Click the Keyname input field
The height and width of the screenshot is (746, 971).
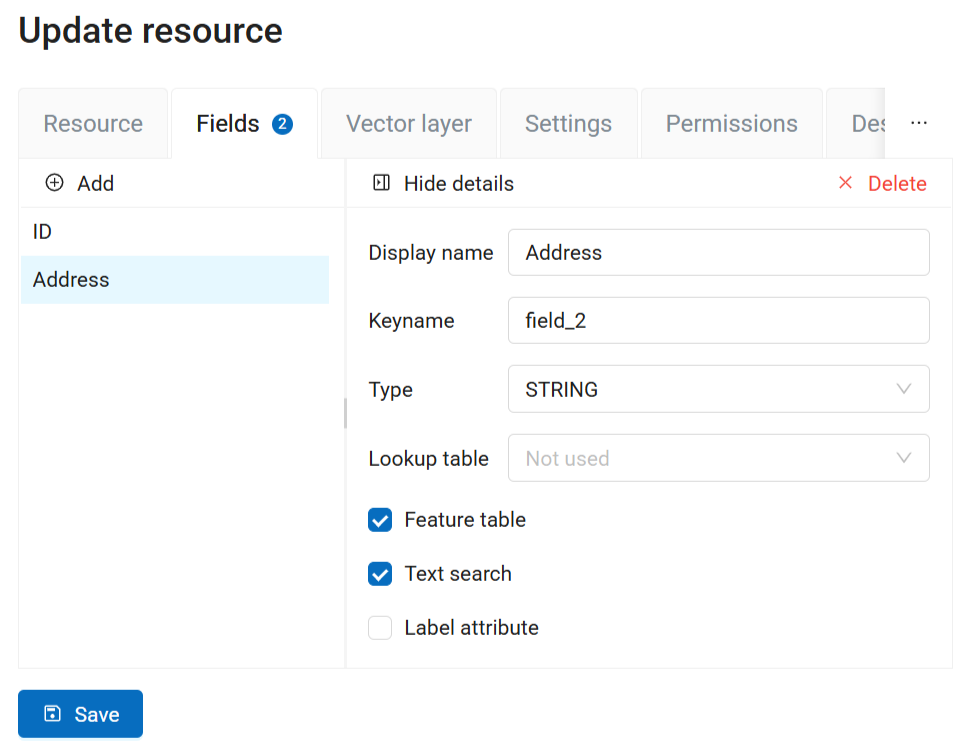pos(718,321)
